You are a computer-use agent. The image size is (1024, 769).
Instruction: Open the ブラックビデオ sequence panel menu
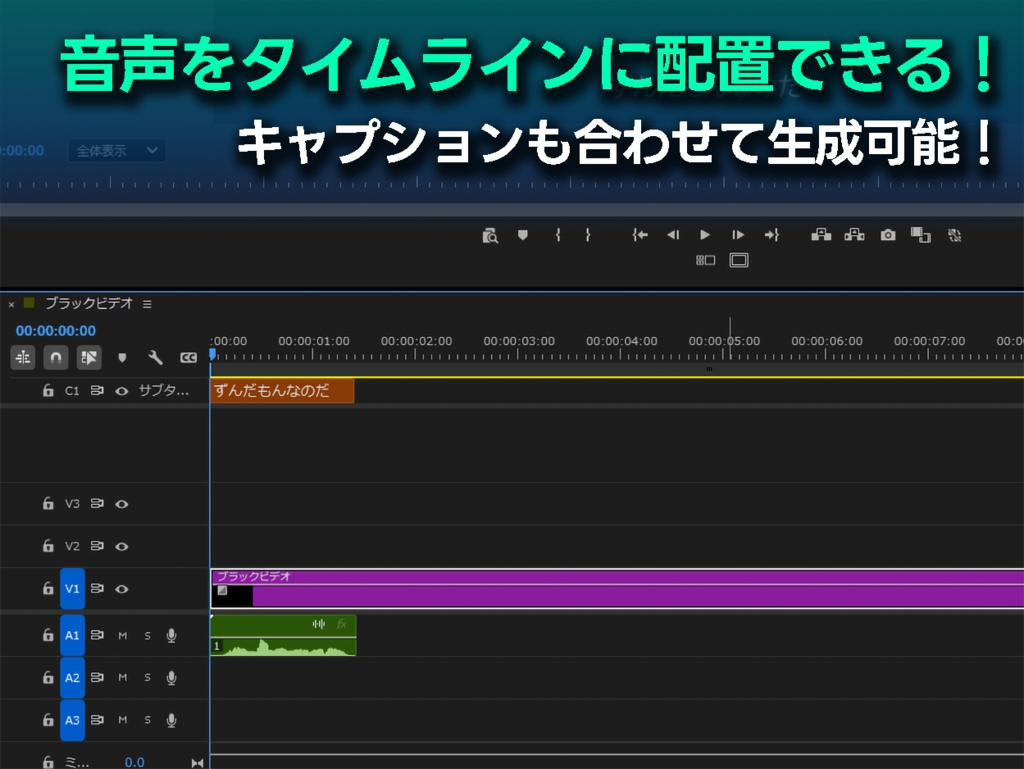pos(147,304)
